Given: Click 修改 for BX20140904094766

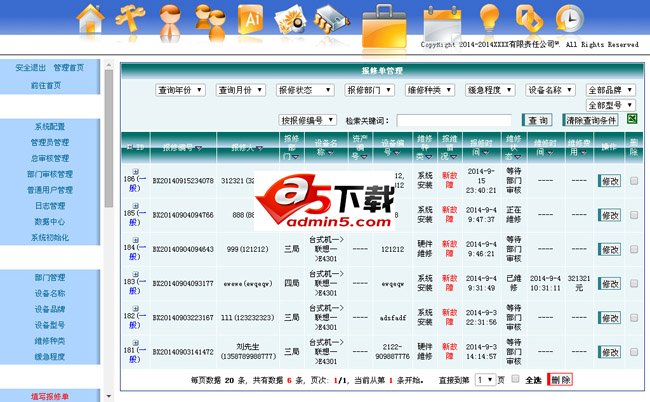Looking at the screenshot, I should click(x=609, y=216).
